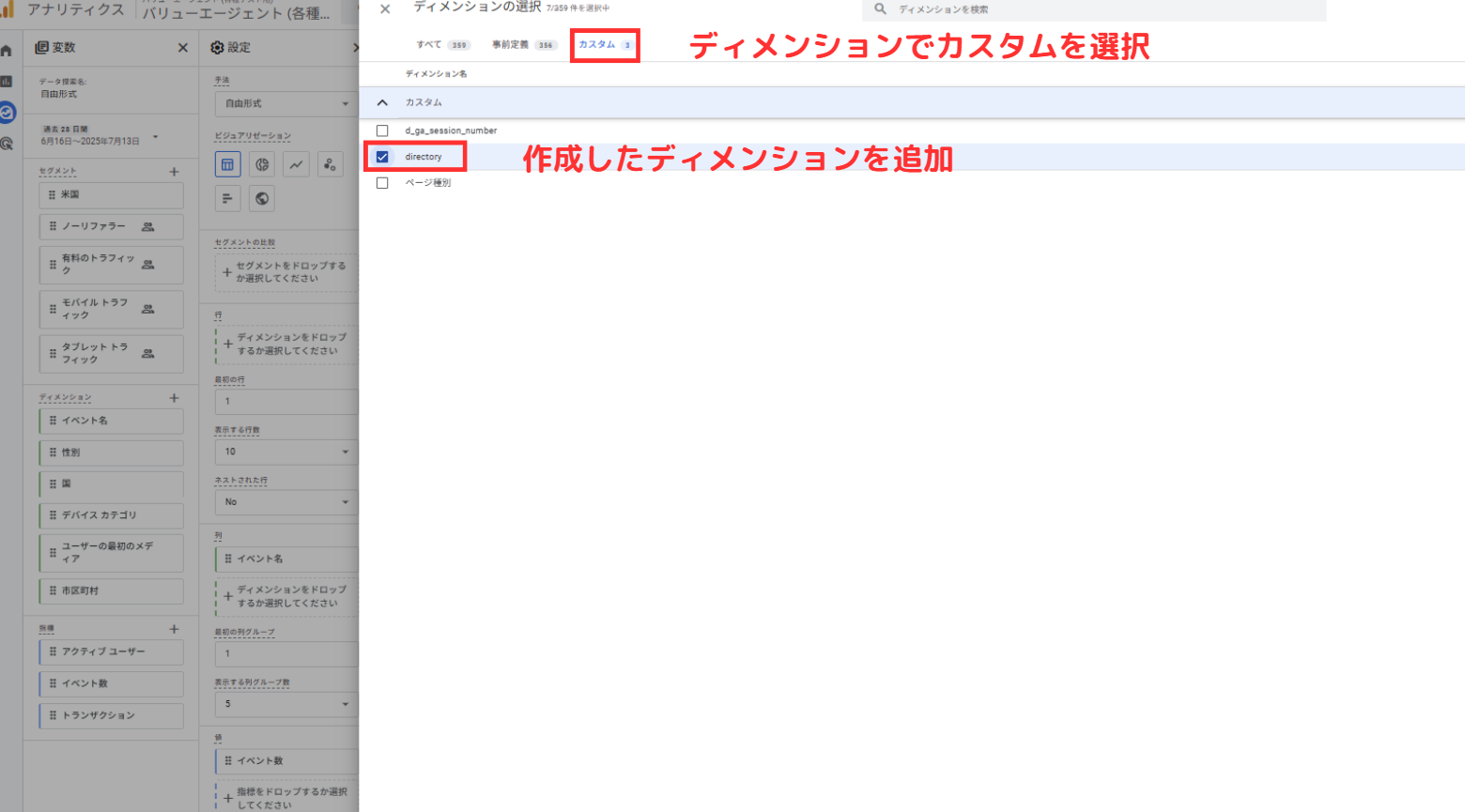Pick the line chart visualization icon
1465x812 pixels.
pos(296,165)
